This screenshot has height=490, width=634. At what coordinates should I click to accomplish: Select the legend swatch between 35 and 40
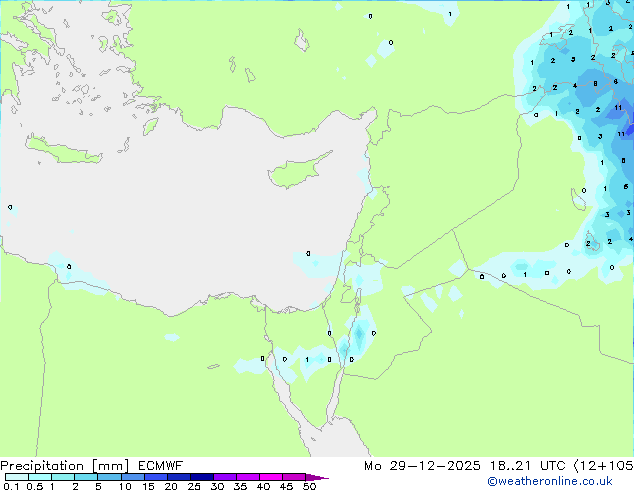pos(248,477)
